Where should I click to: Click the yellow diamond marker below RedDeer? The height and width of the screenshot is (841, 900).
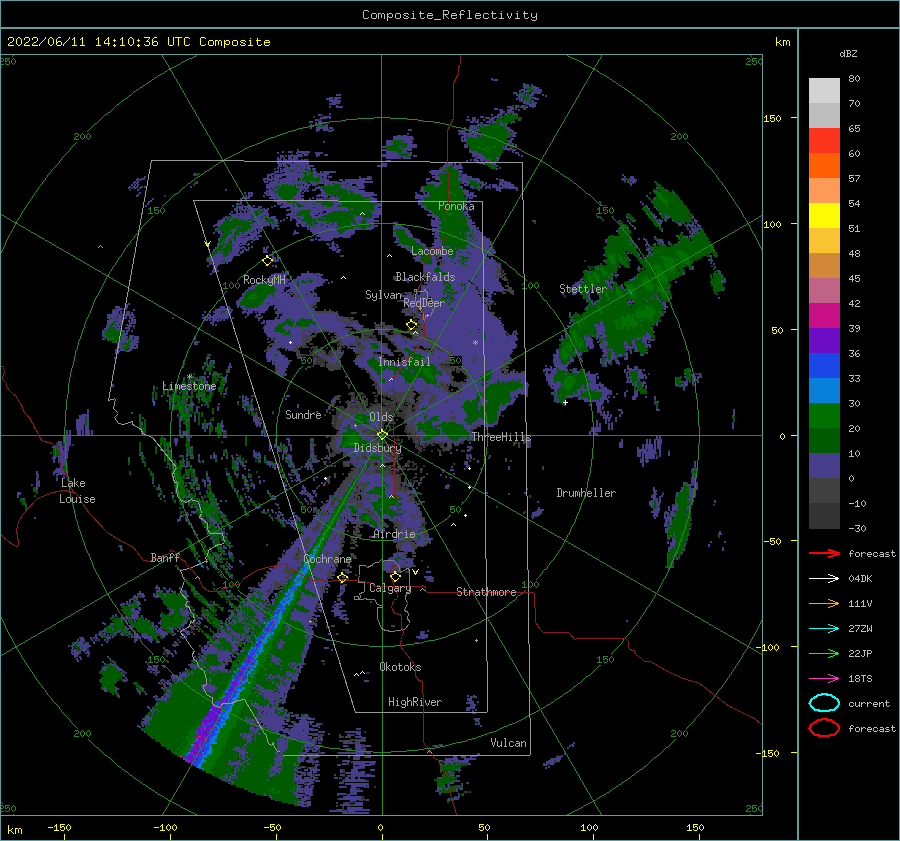412,325
